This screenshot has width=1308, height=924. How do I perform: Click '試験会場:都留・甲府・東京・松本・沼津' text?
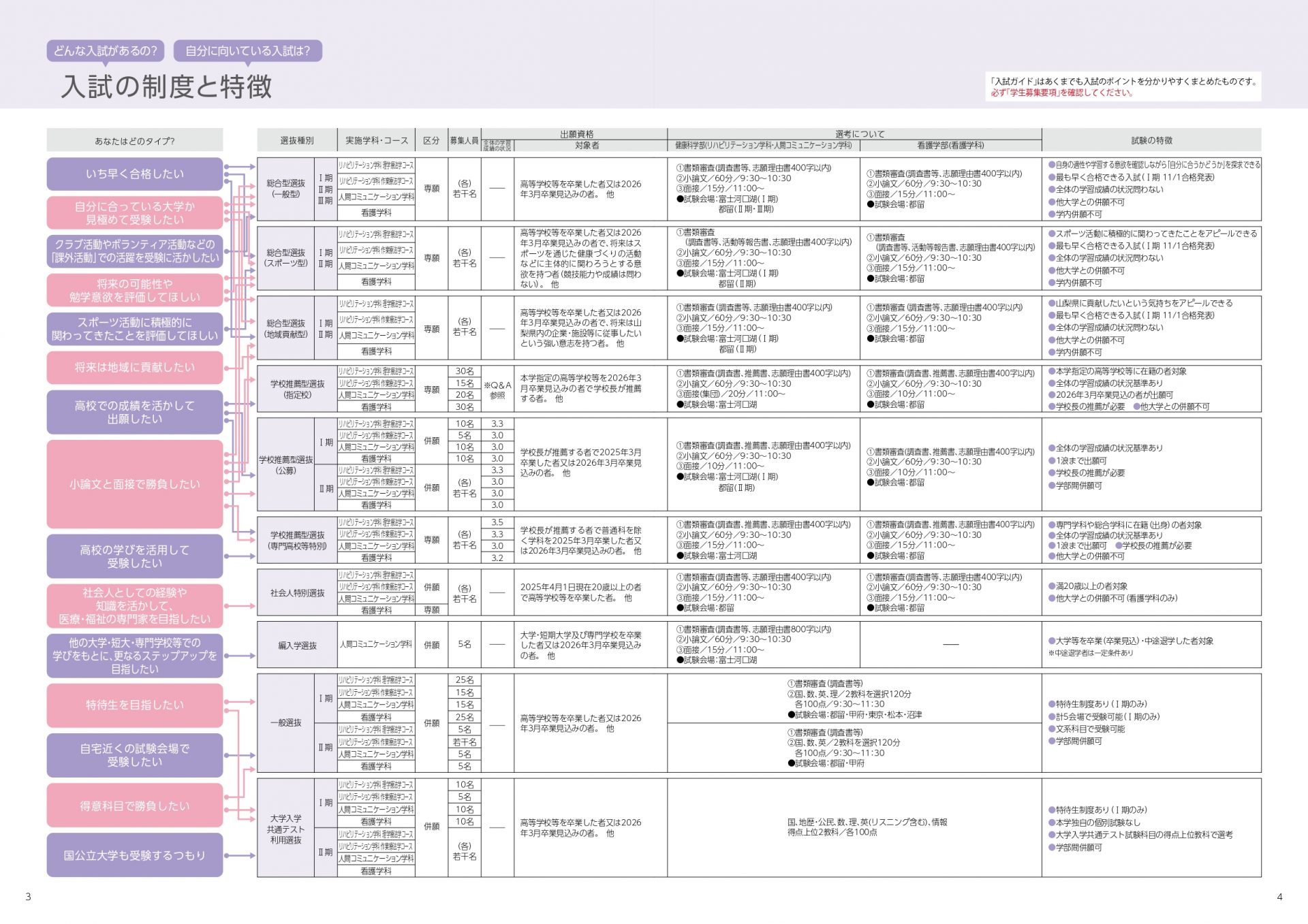pyautogui.click(x=855, y=715)
